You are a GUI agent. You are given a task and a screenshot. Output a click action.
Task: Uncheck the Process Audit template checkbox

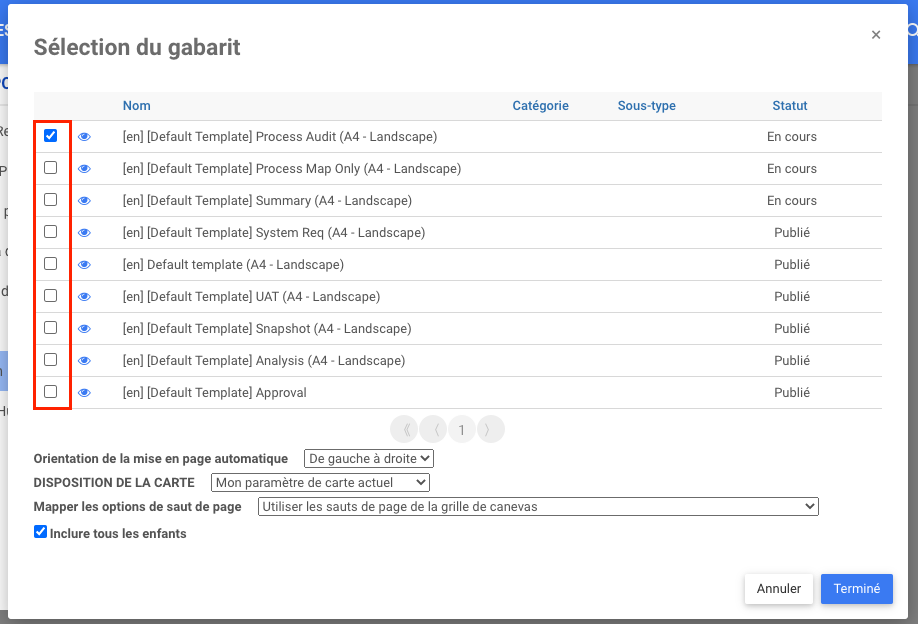(x=51, y=136)
